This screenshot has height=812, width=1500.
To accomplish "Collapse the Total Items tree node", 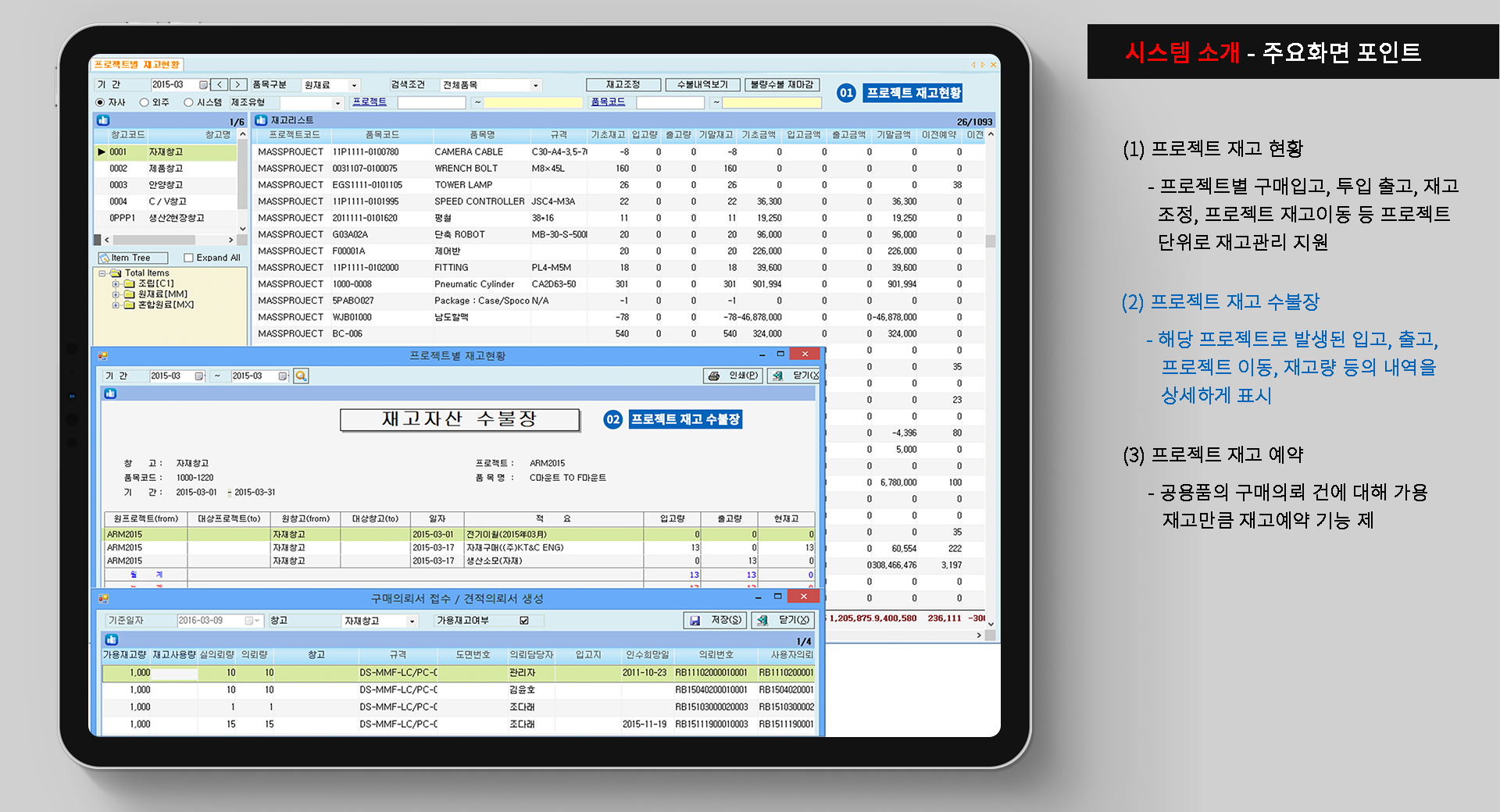I will pos(102,273).
